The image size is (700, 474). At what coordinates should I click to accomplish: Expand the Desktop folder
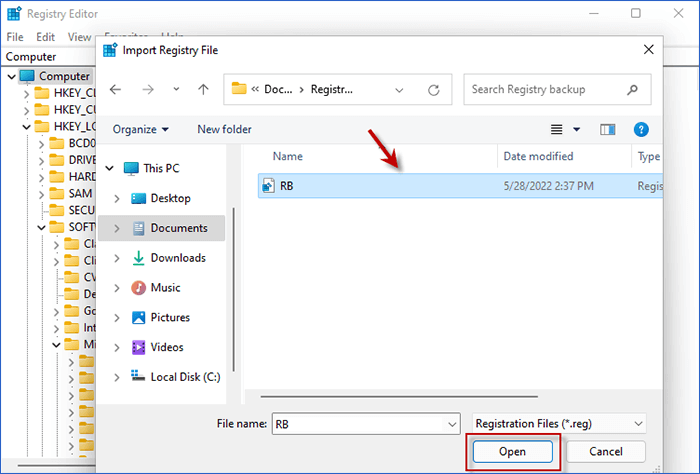click(x=117, y=198)
